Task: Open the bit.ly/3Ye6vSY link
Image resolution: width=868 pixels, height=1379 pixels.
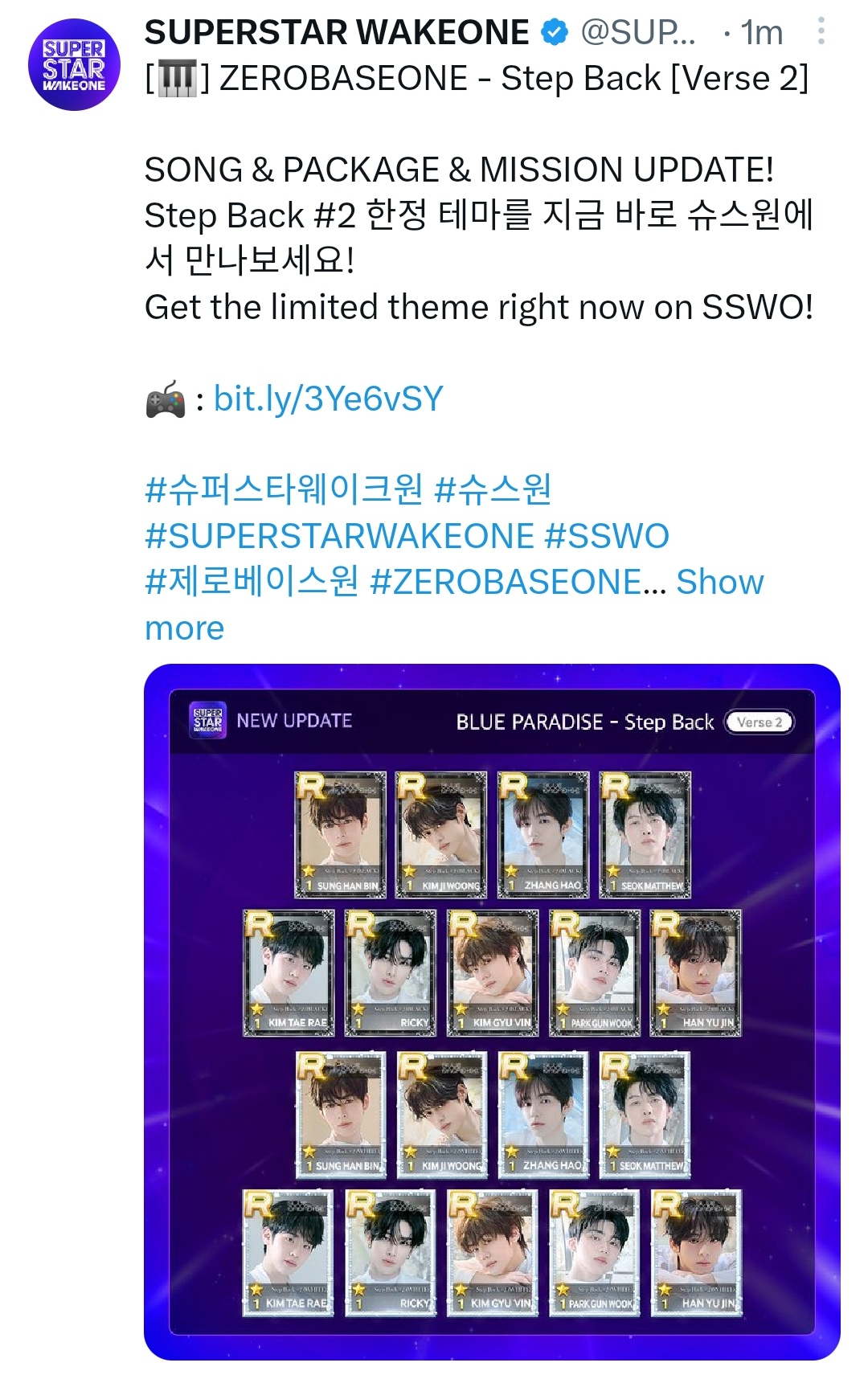Action: point(329,399)
